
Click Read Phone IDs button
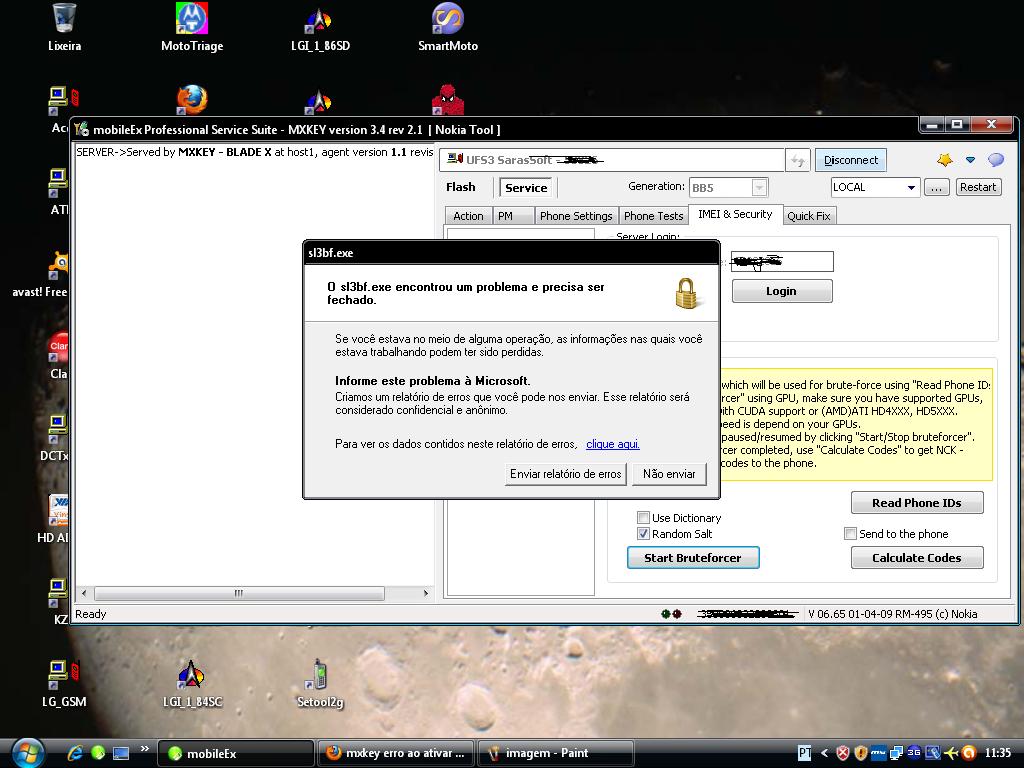[x=917, y=503]
